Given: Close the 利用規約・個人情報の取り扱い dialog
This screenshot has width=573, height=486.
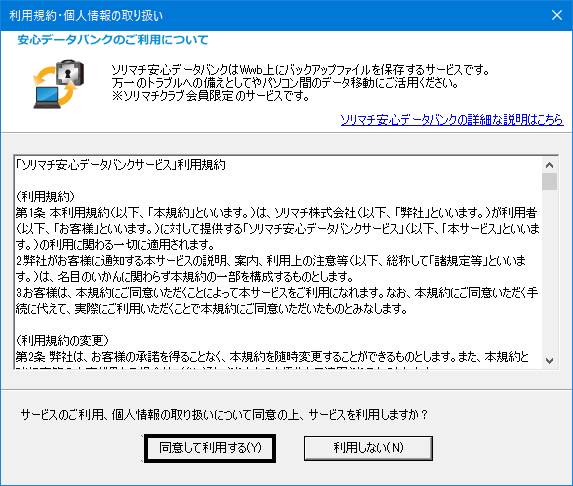Looking at the screenshot, I should (x=557, y=15).
